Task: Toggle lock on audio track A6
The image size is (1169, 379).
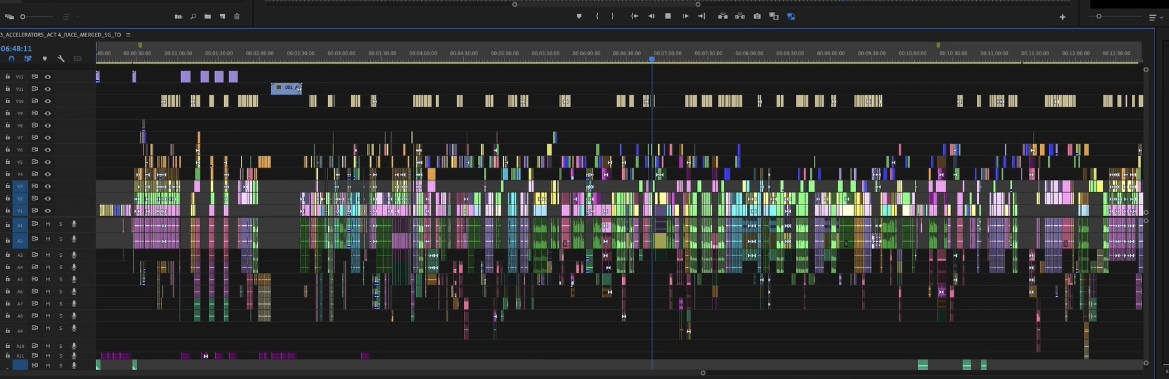Action: 7,292
